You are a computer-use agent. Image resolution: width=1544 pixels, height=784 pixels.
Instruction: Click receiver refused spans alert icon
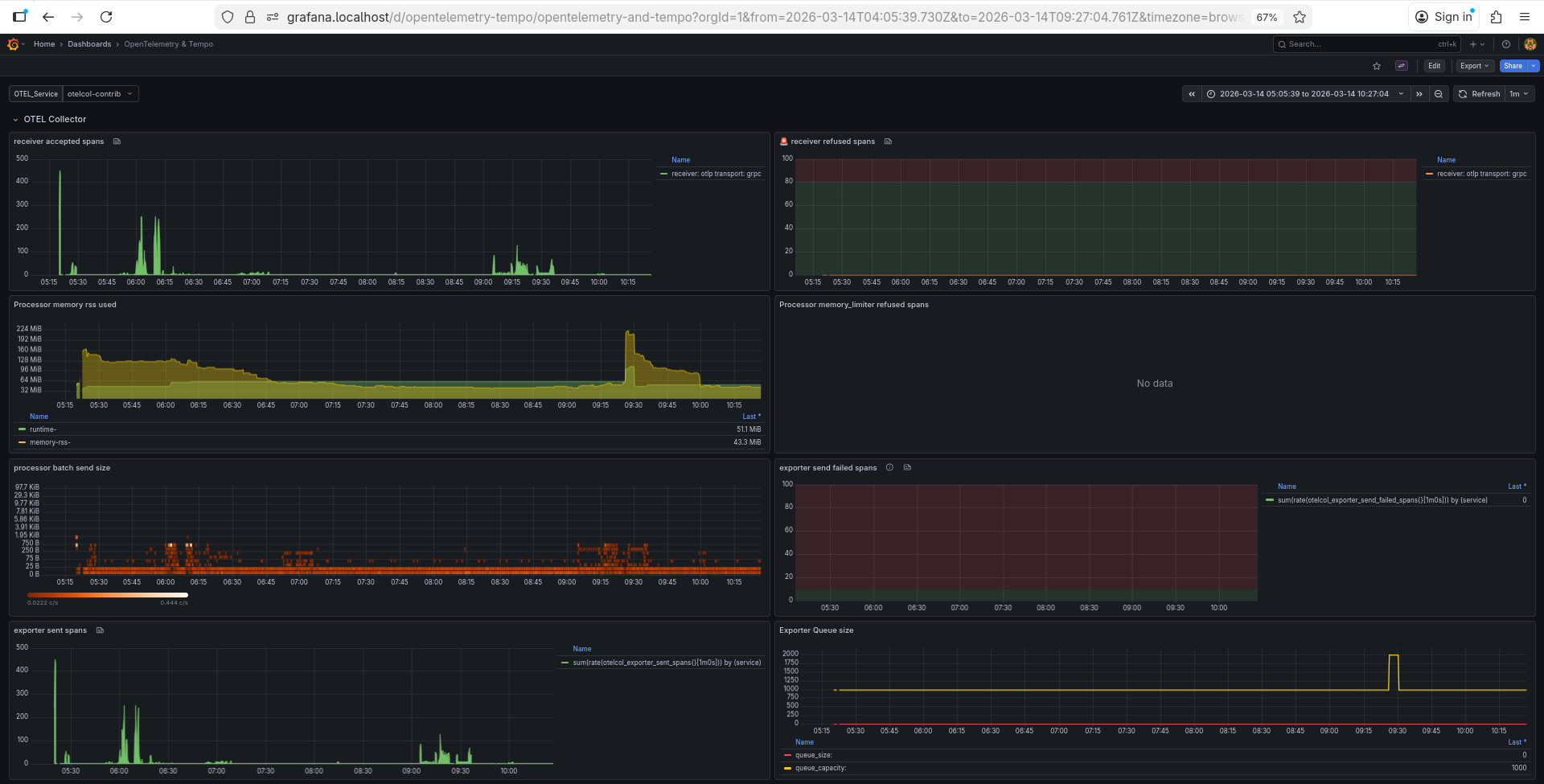(x=784, y=142)
